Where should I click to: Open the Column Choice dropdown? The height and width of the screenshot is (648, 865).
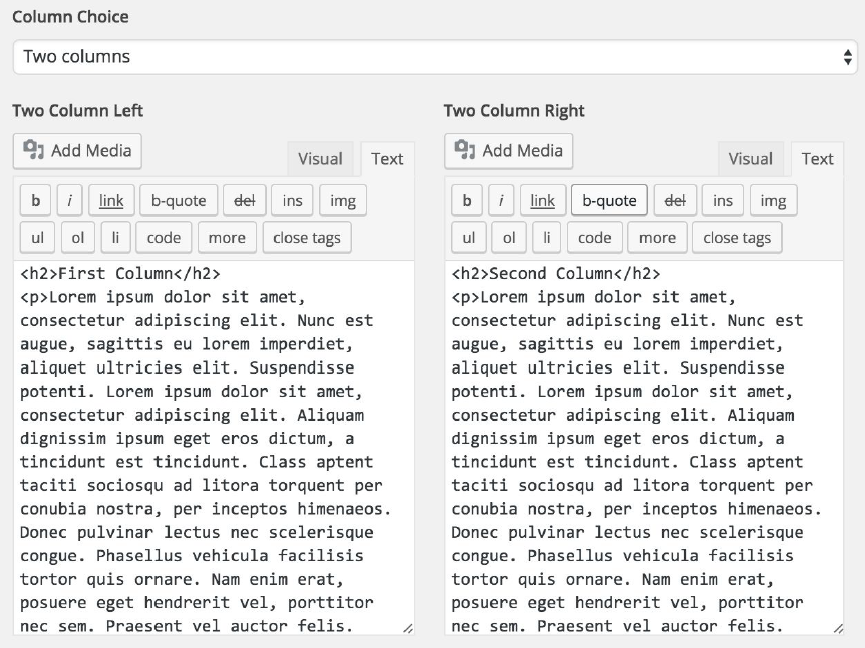coord(432,57)
